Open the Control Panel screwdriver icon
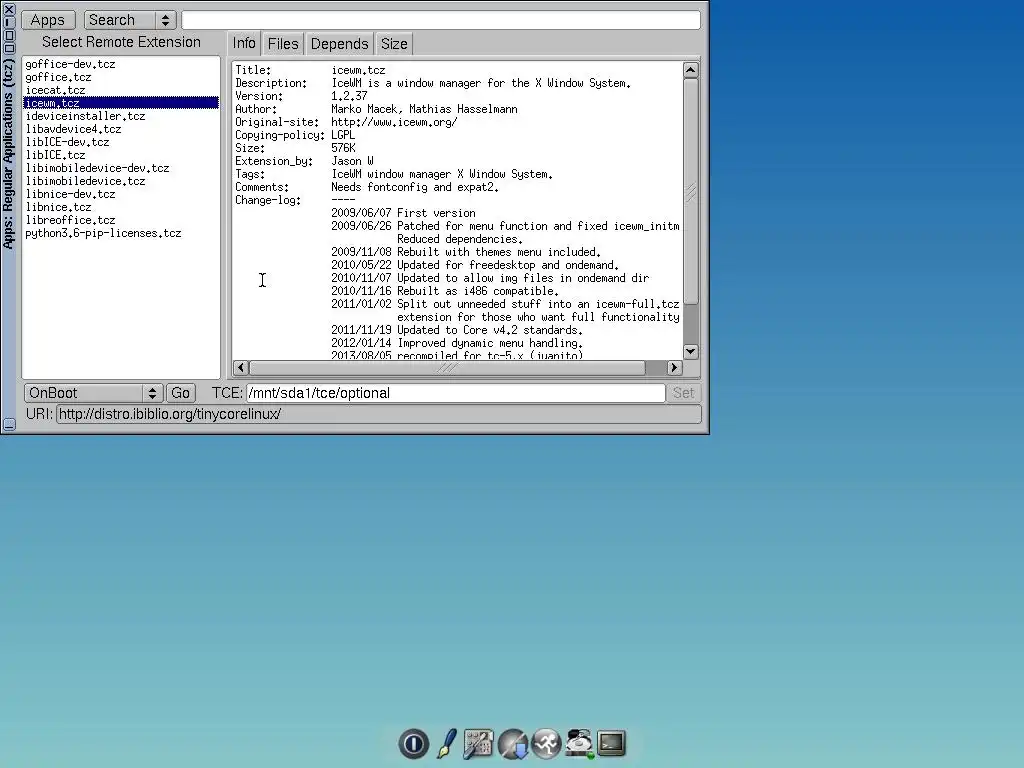1024x768 pixels. (x=479, y=744)
